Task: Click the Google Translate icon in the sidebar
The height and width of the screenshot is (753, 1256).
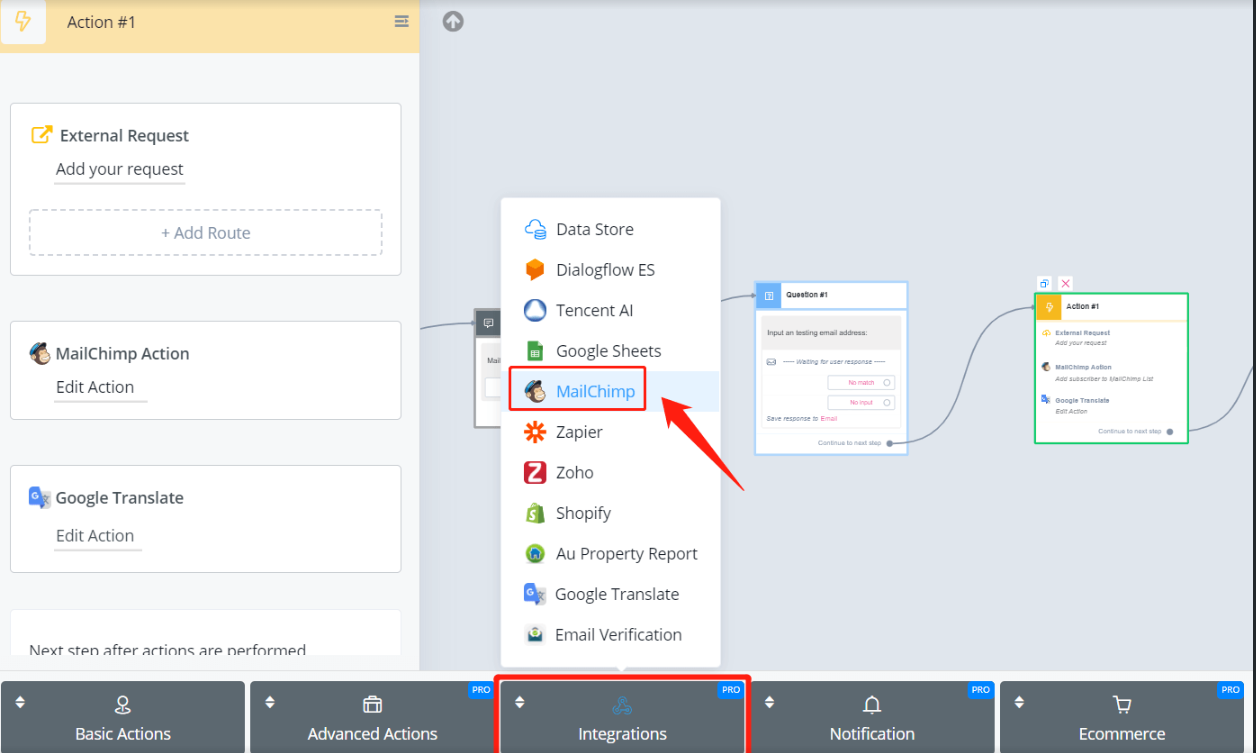Action: (x=39, y=497)
